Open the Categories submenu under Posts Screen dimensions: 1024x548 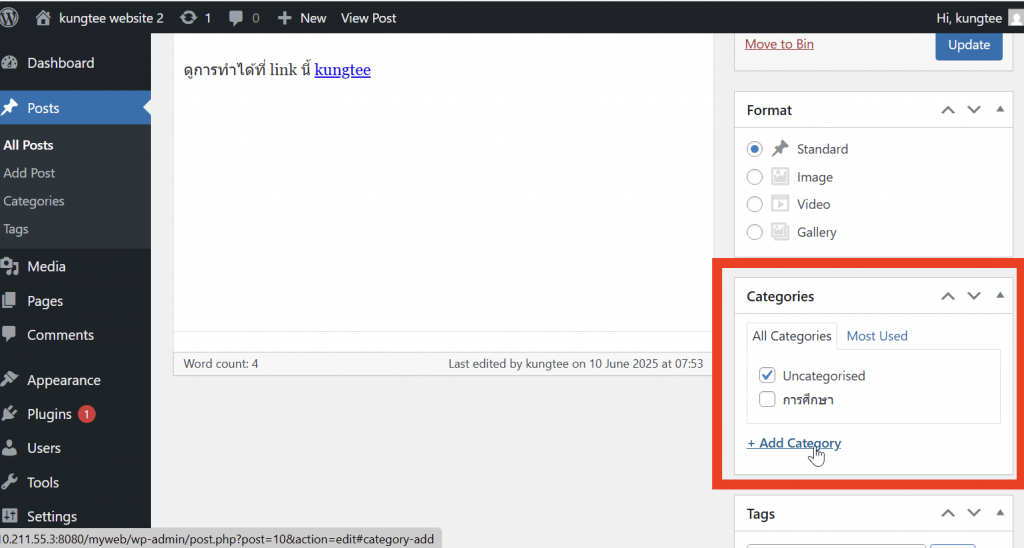point(34,201)
